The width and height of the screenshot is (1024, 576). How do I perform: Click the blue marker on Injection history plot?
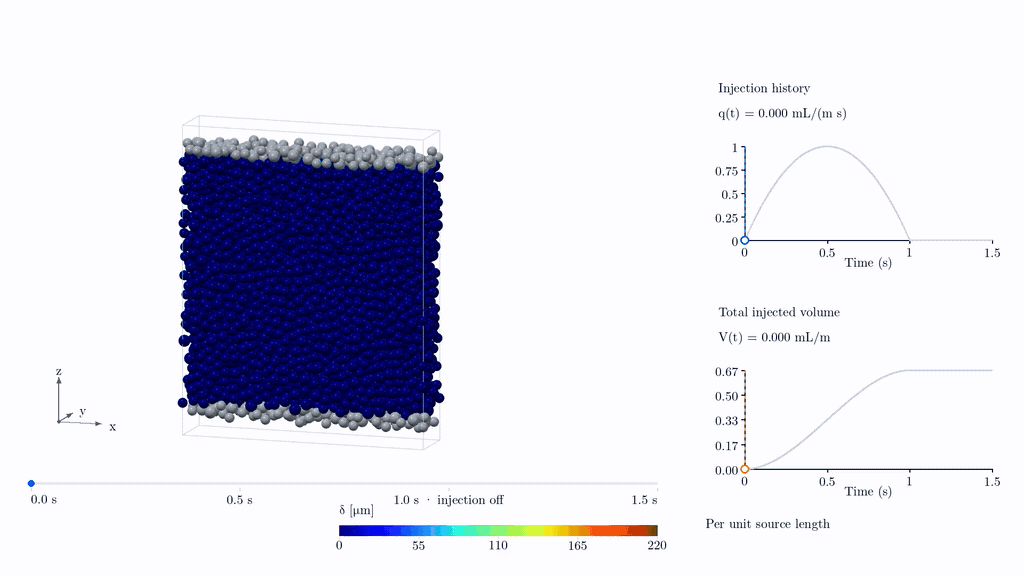pos(744,240)
